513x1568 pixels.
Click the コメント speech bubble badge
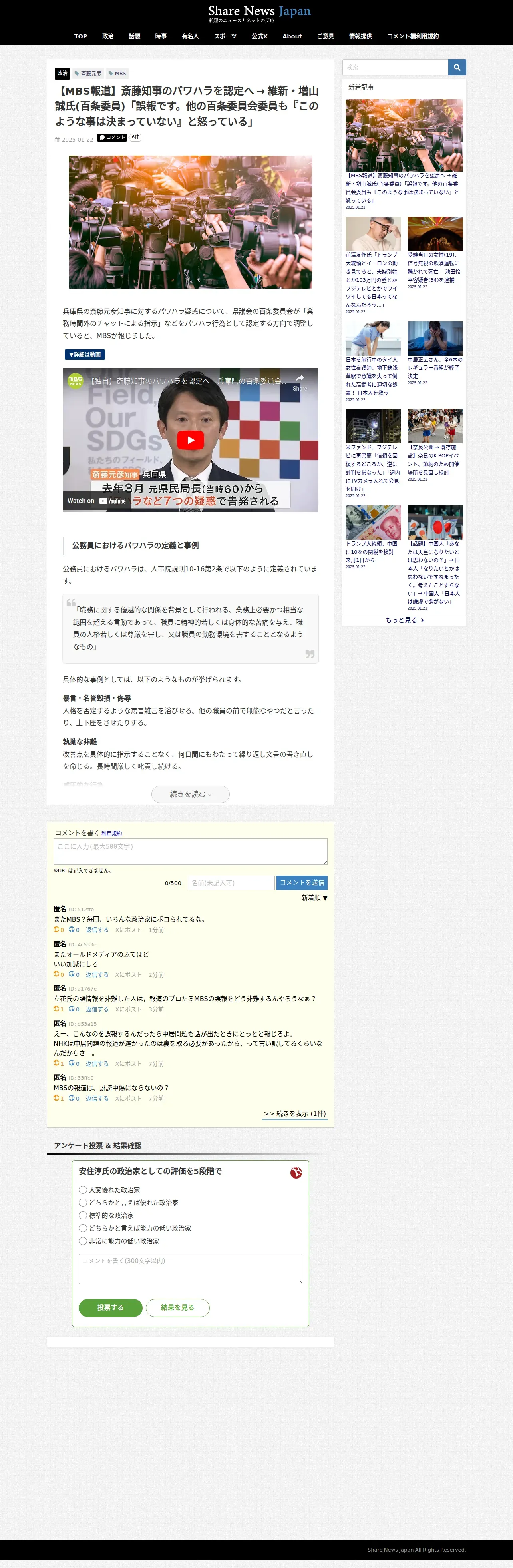coord(112,138)
